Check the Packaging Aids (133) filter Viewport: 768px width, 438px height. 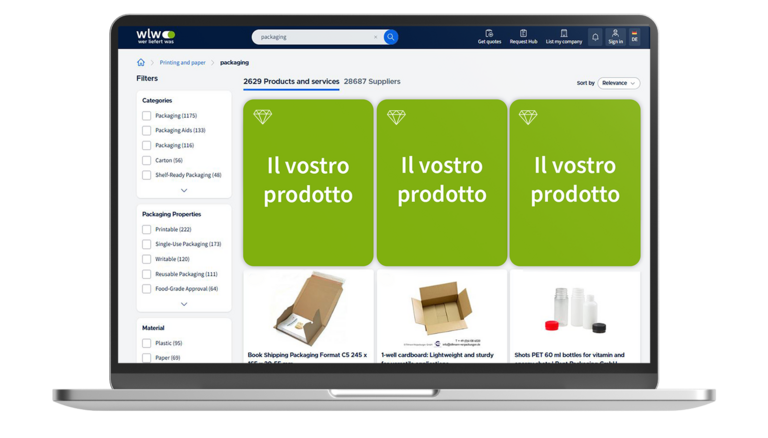click(147, 130)
